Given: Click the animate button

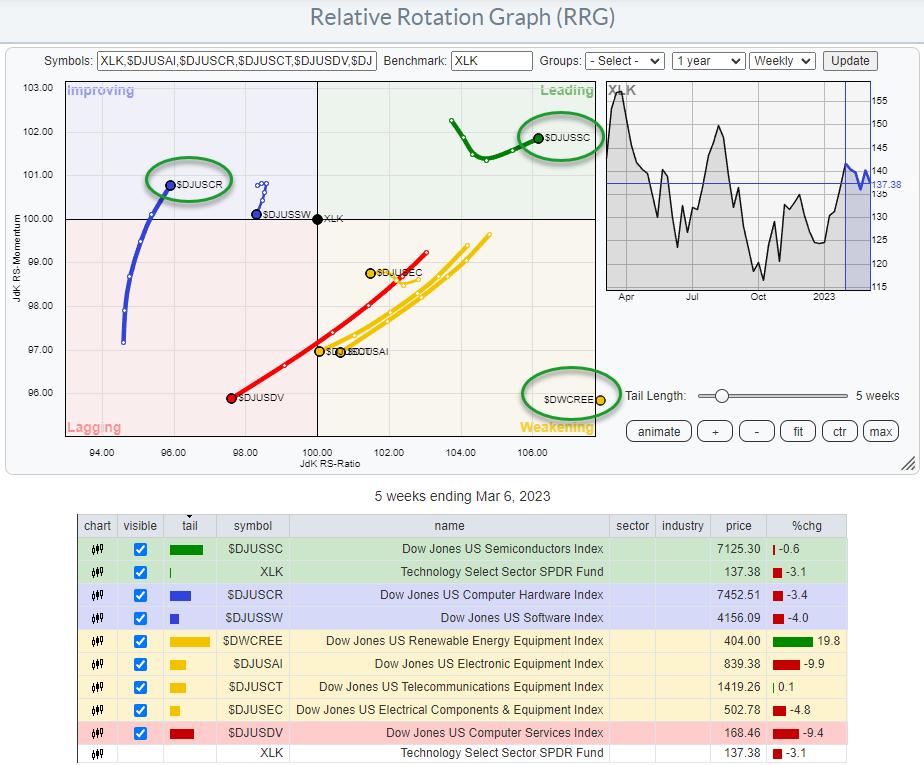Looking at the screenshot, I should point(658,432).
